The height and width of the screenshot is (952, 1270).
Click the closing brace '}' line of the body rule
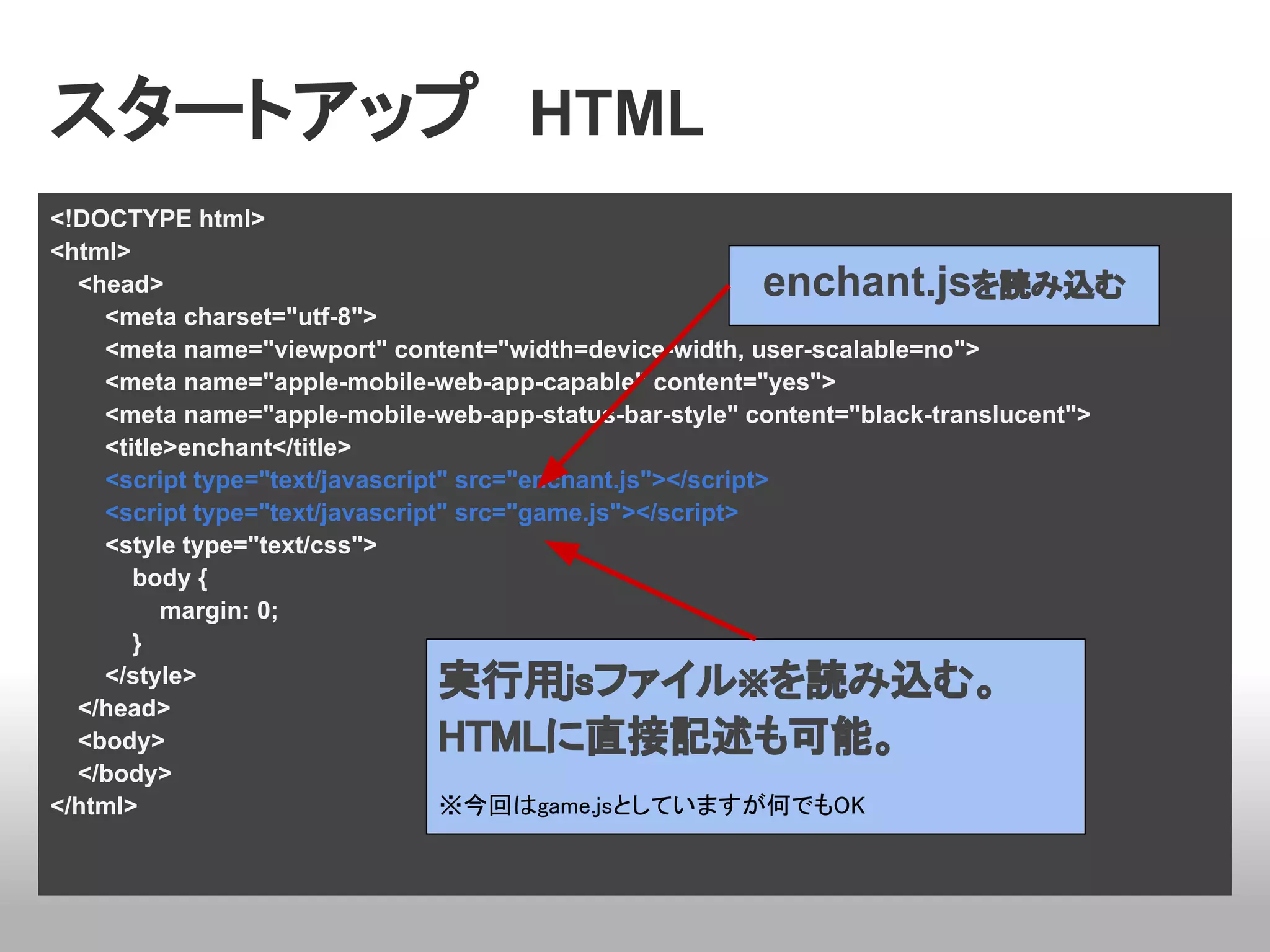(x=137, y=643)
